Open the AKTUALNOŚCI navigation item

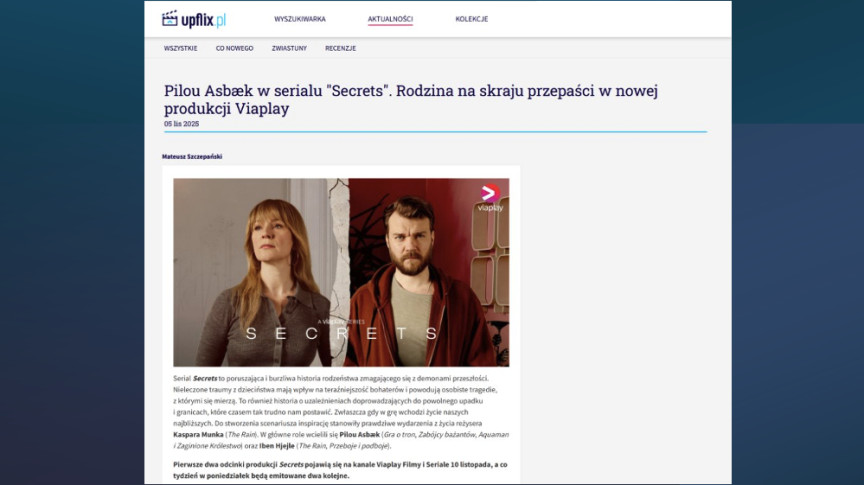coord(390,19)
